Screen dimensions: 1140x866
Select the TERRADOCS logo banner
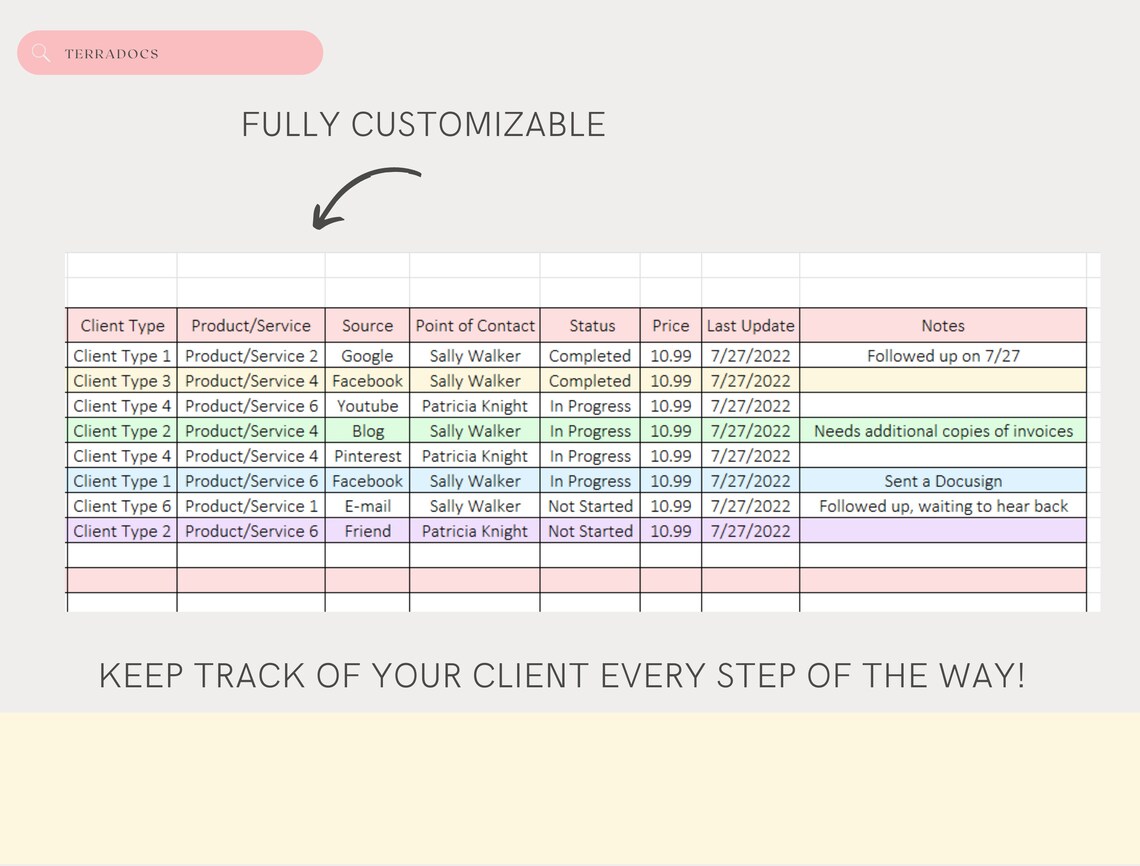169,52
